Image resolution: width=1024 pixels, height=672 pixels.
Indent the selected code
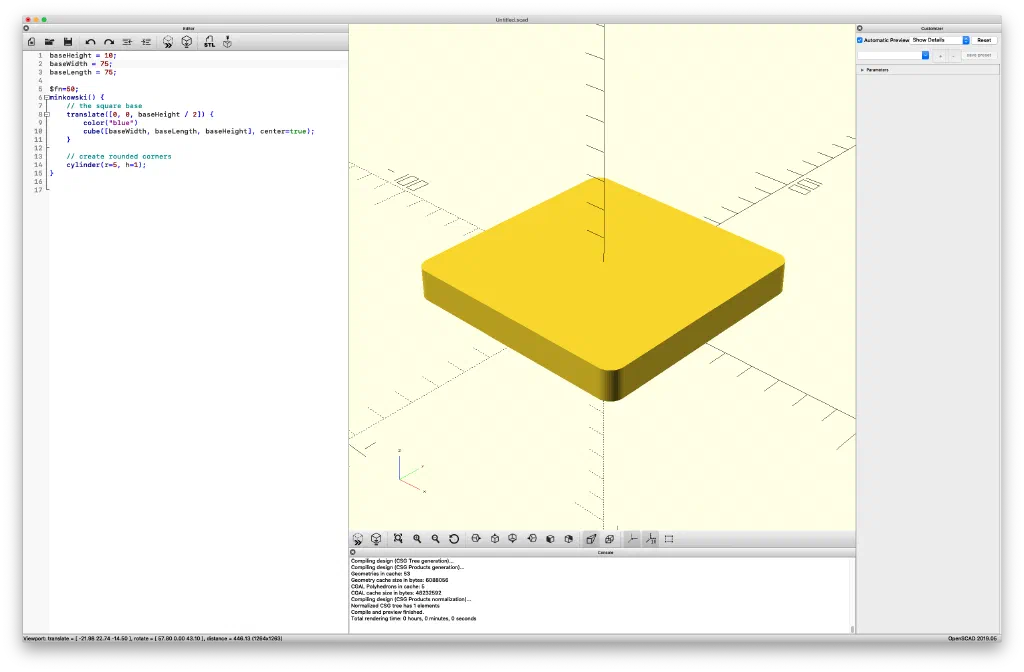[146, 42]
